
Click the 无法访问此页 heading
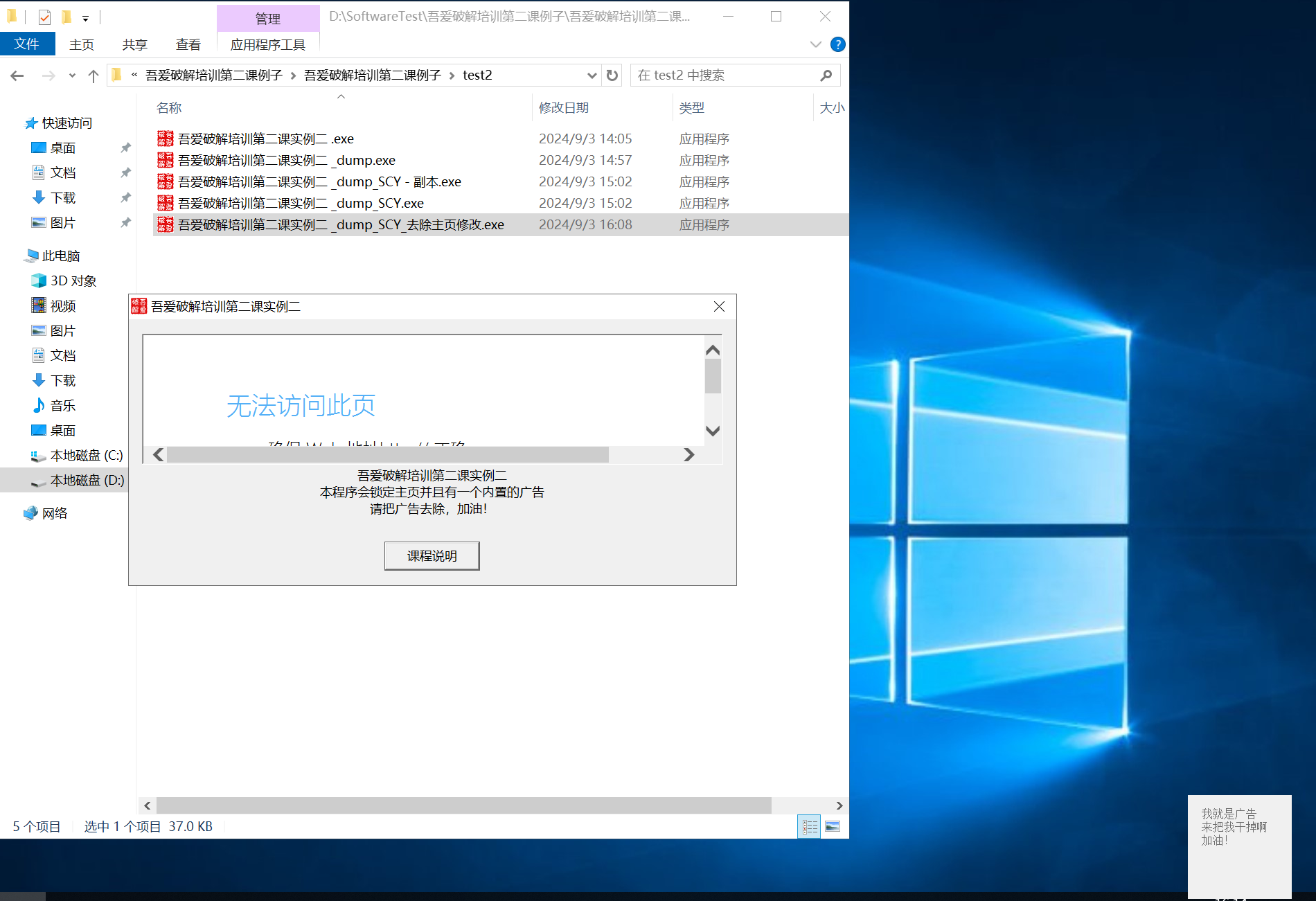click(301, 405)
